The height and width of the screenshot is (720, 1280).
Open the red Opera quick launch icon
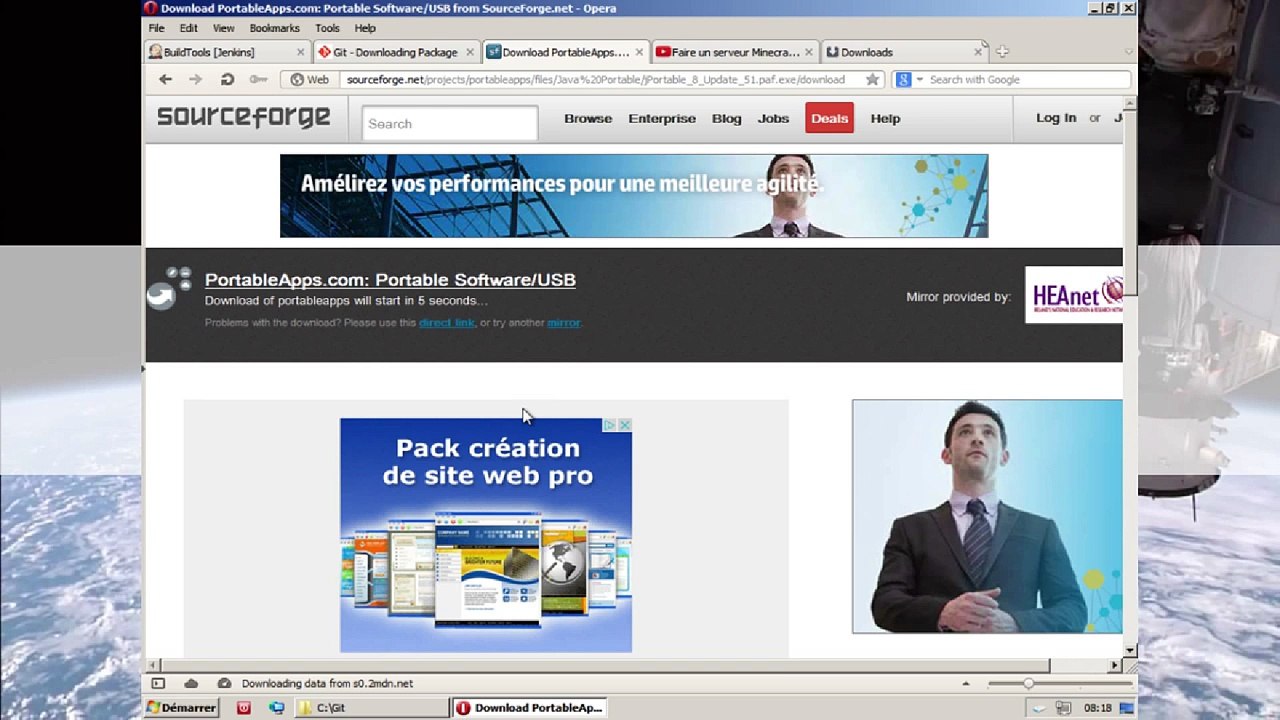(x=243, y=707)
